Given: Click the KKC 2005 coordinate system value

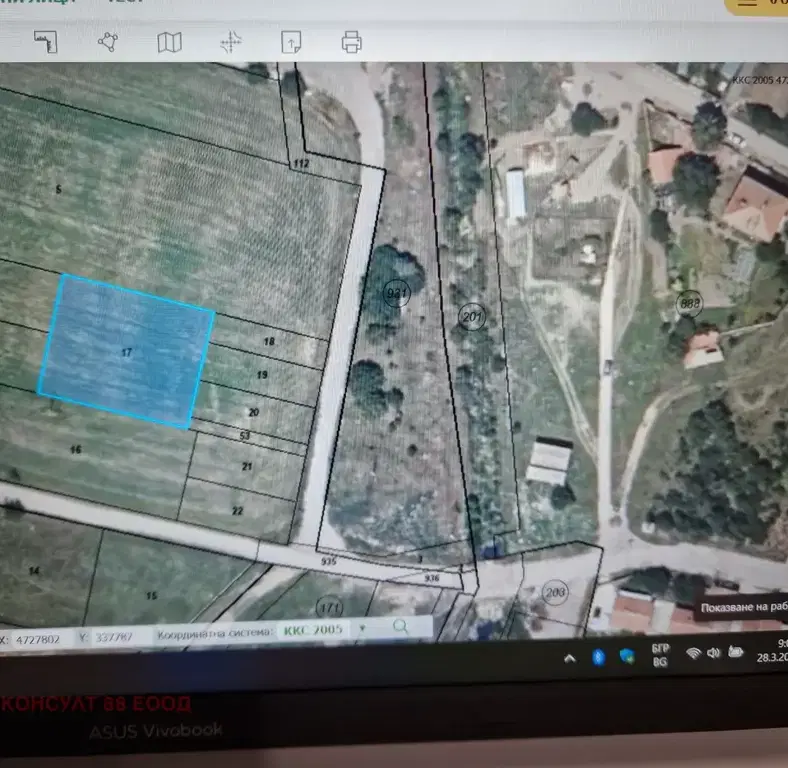Looking at the screenshot, I should pyautogui.click(x=313, y=630).
